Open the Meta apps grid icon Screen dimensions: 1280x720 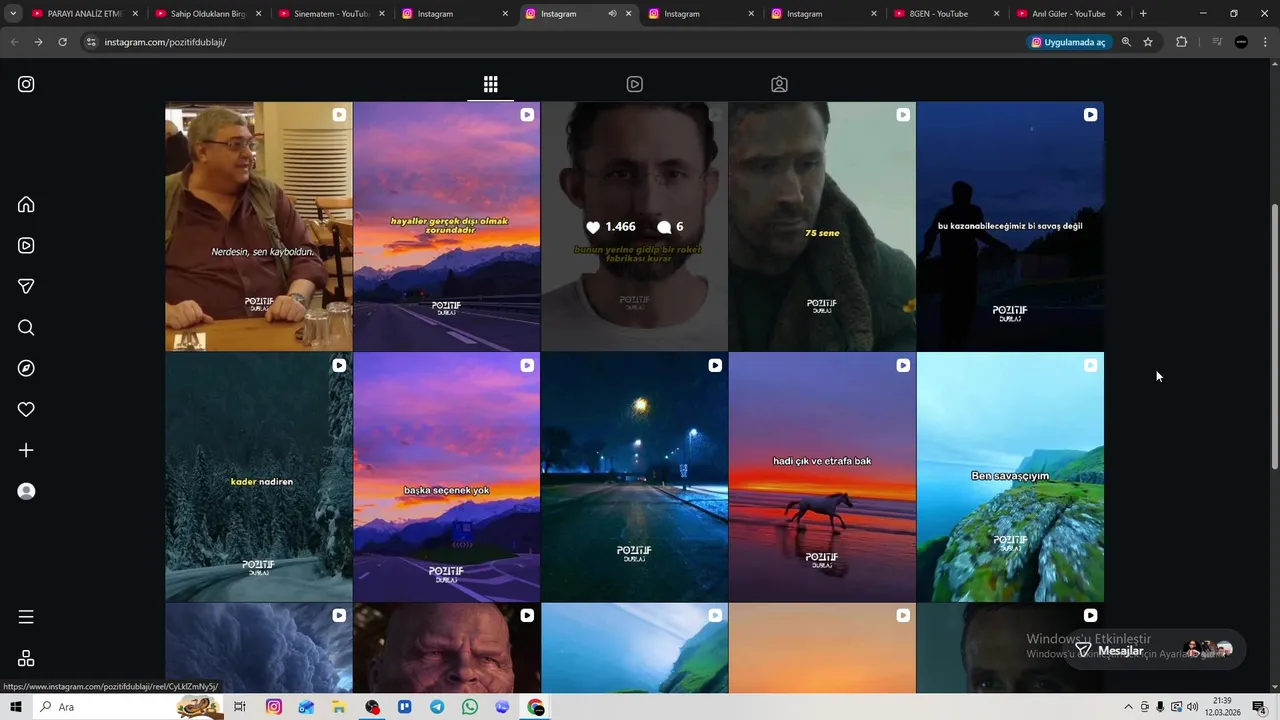(26, 658)
